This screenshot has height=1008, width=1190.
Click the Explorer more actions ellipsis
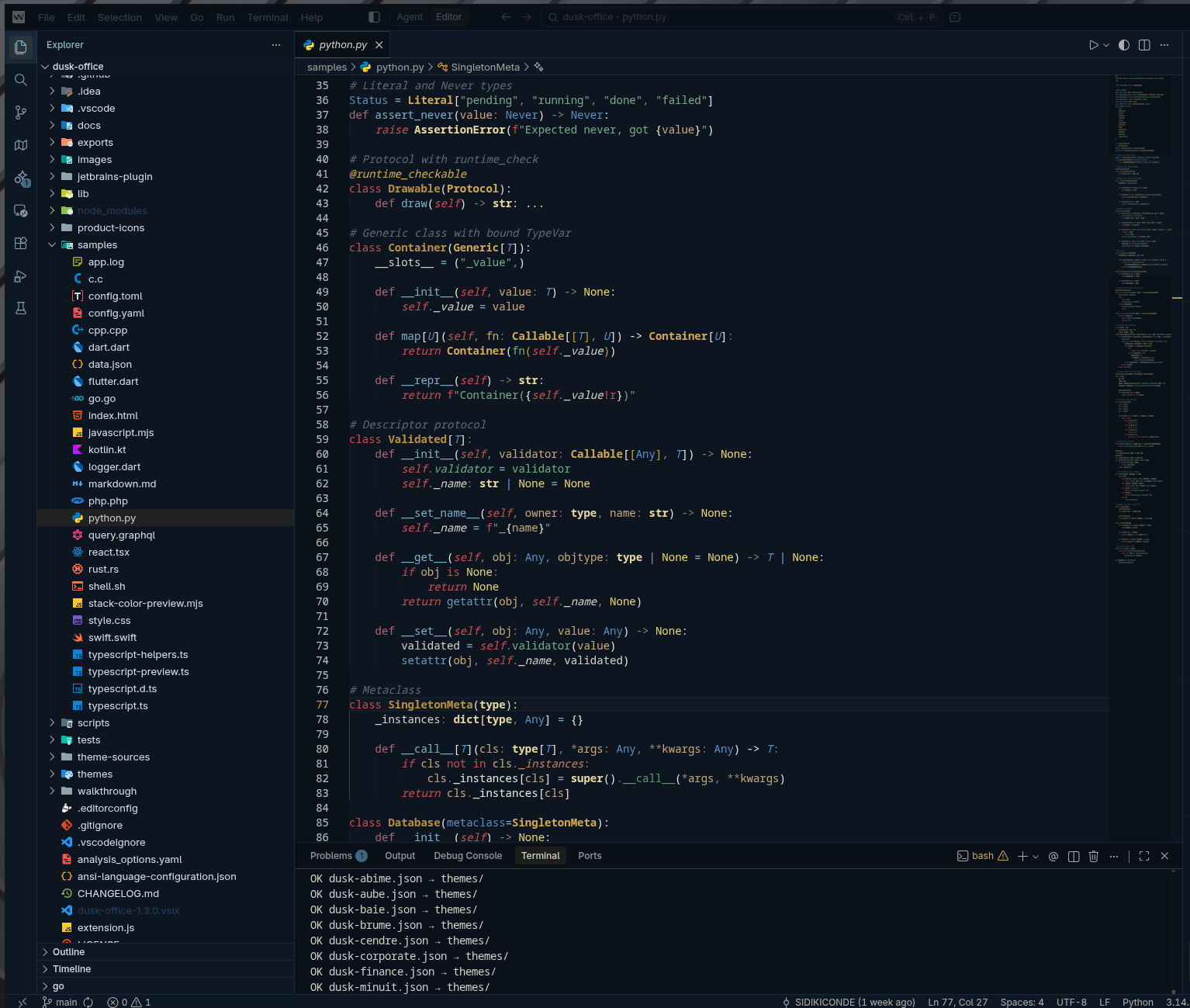click(276, 45)
